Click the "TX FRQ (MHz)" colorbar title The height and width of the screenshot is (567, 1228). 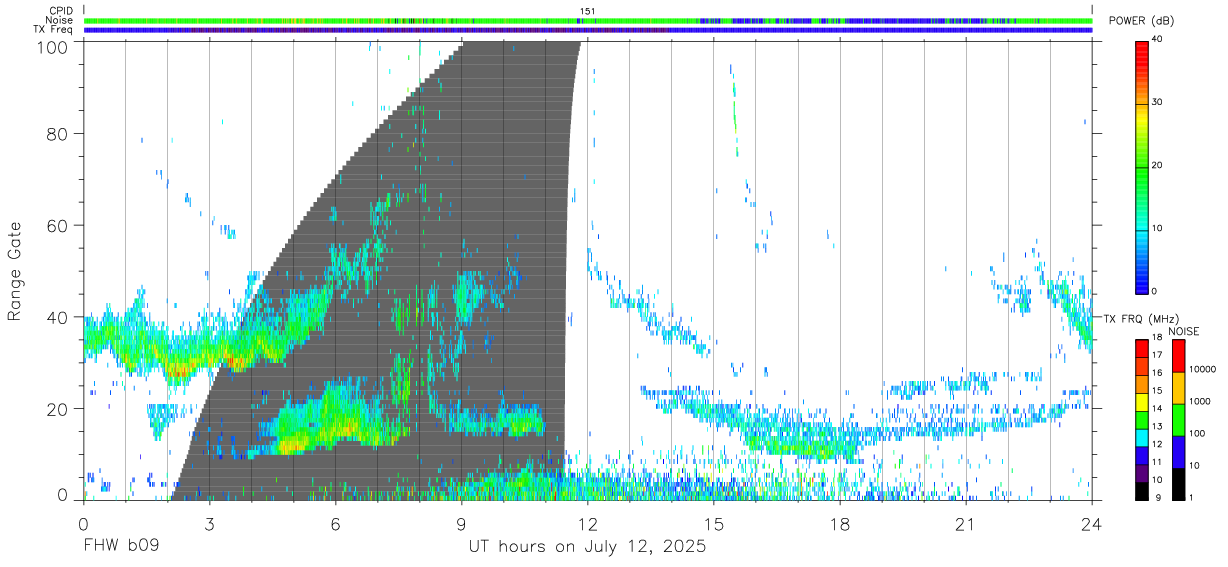[x=1141, y=318]
